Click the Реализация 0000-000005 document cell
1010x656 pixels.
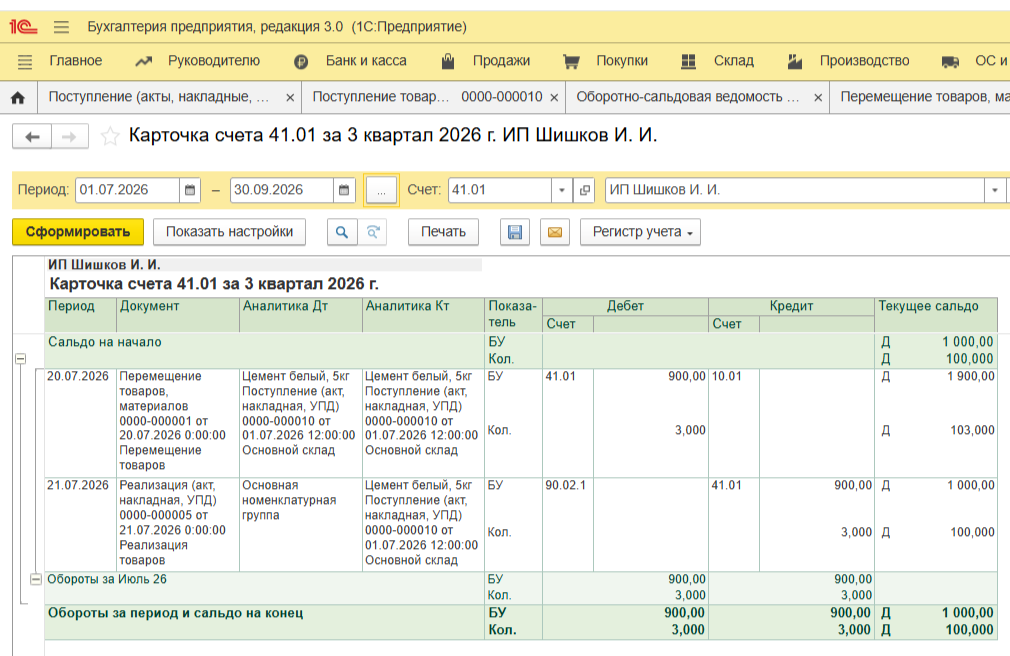[x=178, y=523]
